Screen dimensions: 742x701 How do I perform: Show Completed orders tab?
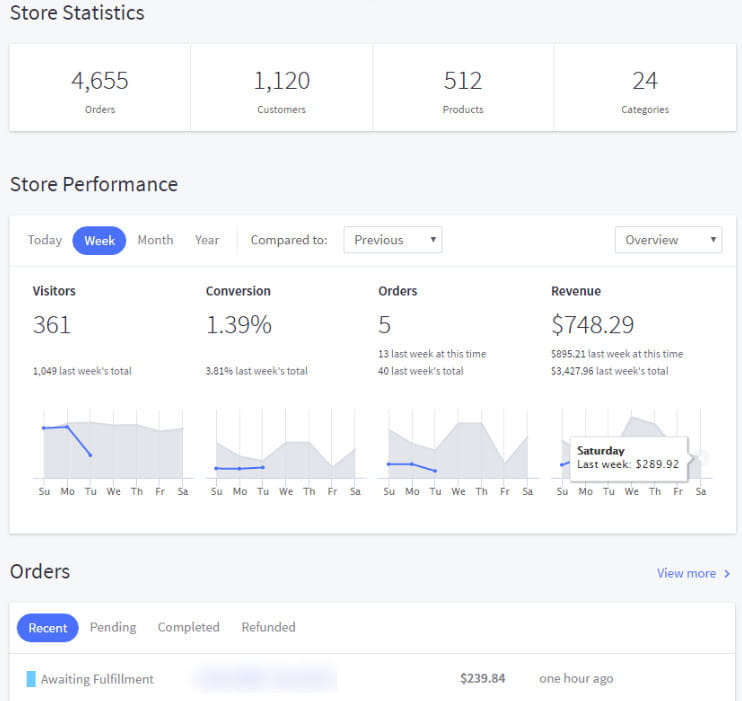(x=188, y=627)
